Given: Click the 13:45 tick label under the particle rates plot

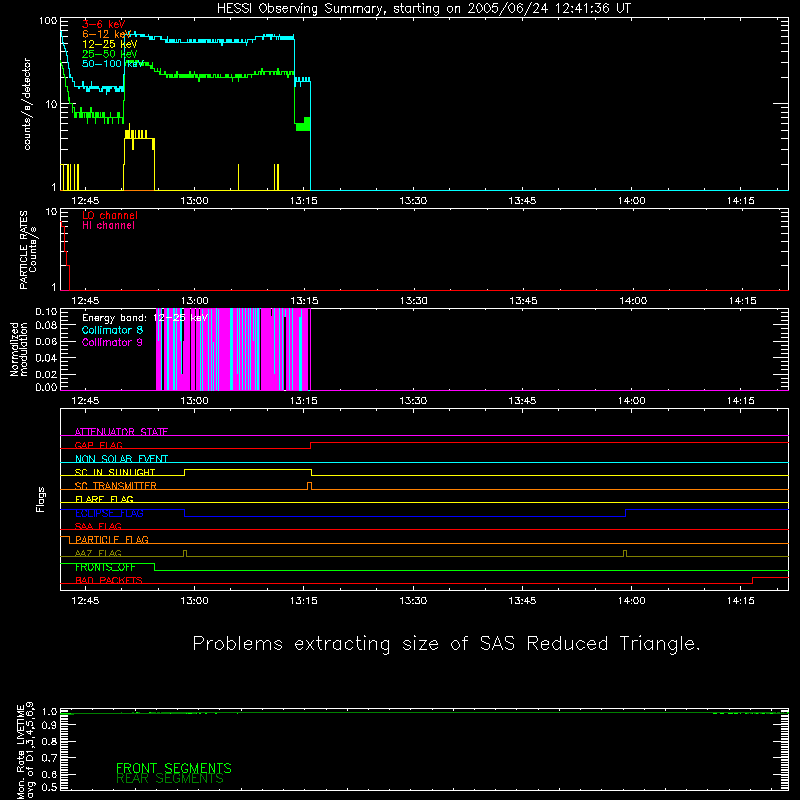Looking at the screenshot, I should [523, 301].
